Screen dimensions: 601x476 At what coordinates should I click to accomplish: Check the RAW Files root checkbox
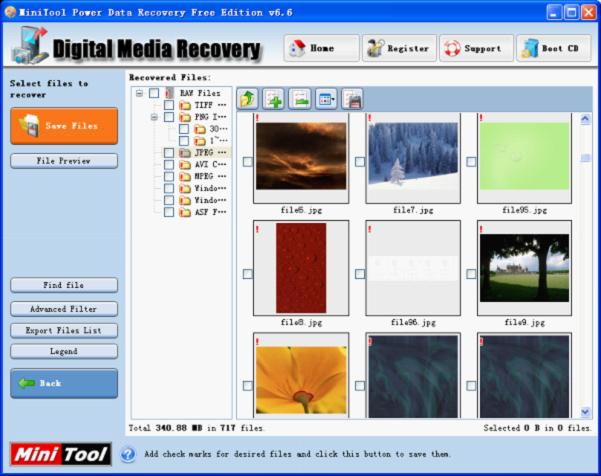(154, 93)
